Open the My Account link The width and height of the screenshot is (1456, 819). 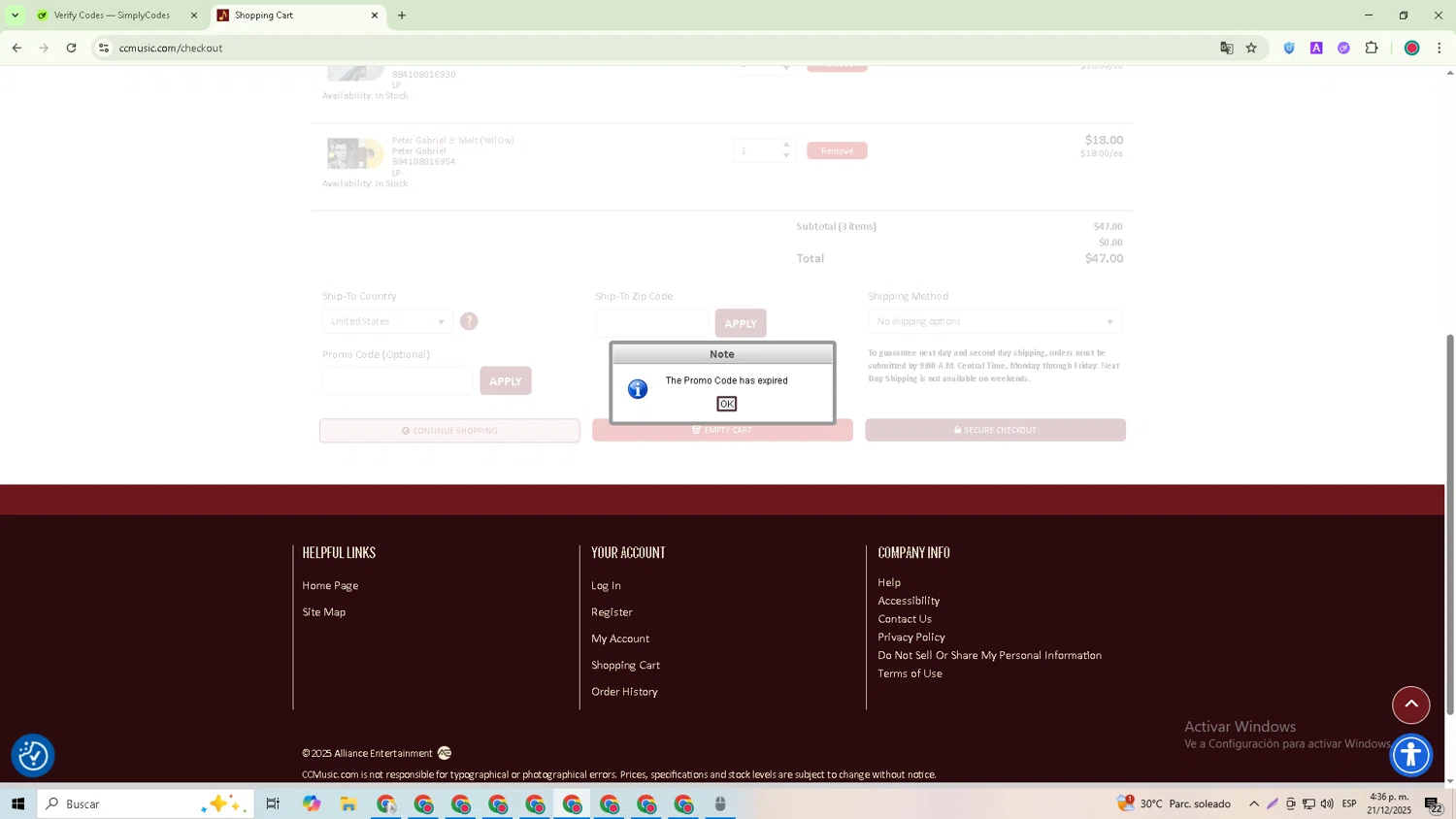[x=620, y=639]
